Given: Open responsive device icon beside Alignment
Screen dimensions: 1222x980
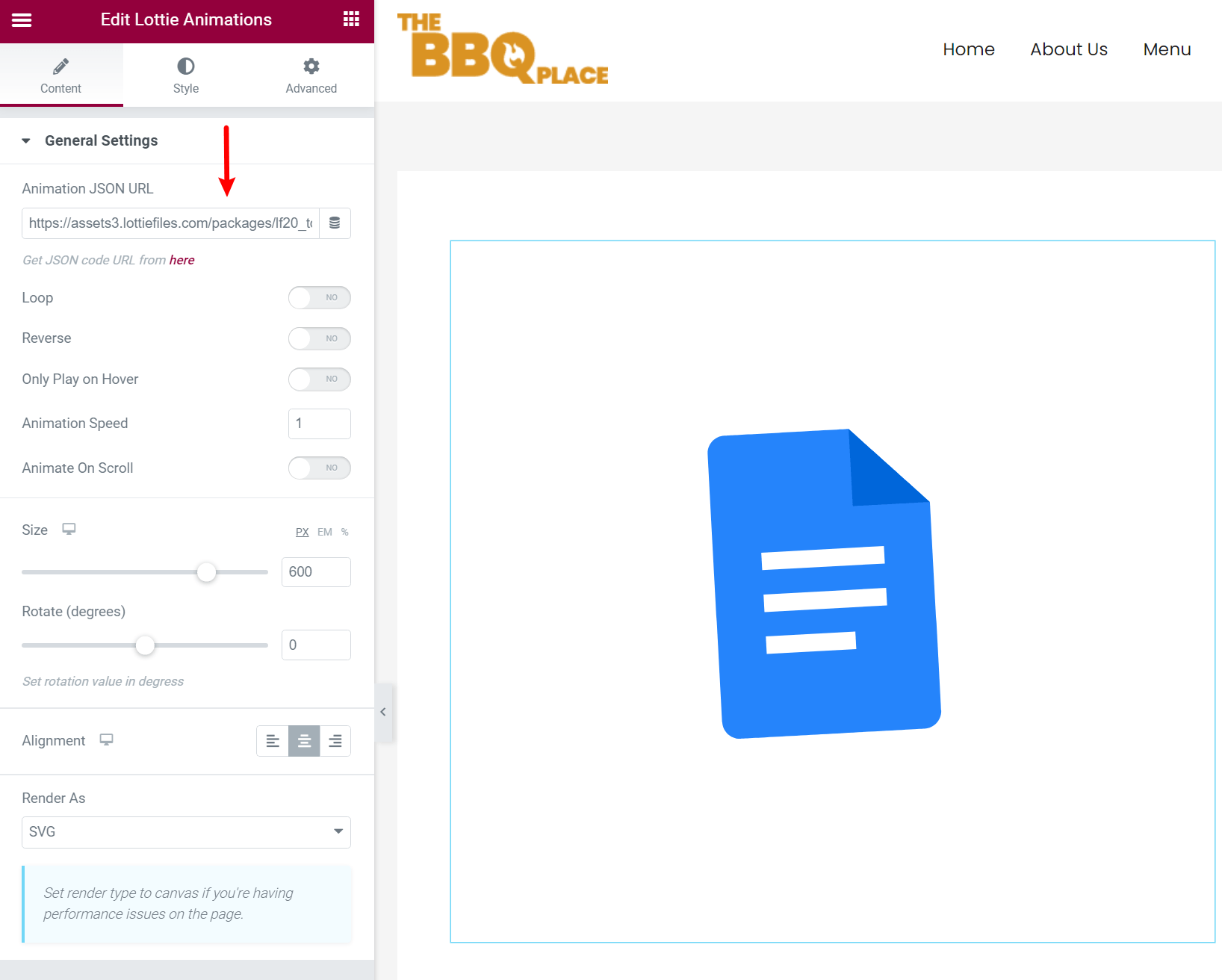Looking at the screenshot, I should tap(107, 739).
